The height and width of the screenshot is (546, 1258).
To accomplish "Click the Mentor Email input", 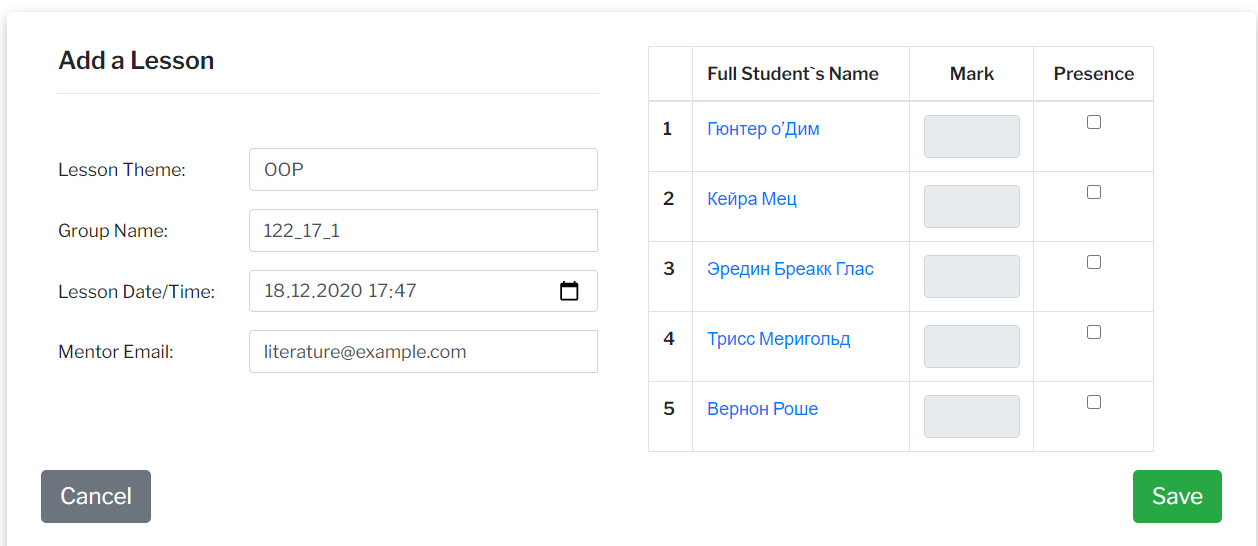I will (423, 352).
